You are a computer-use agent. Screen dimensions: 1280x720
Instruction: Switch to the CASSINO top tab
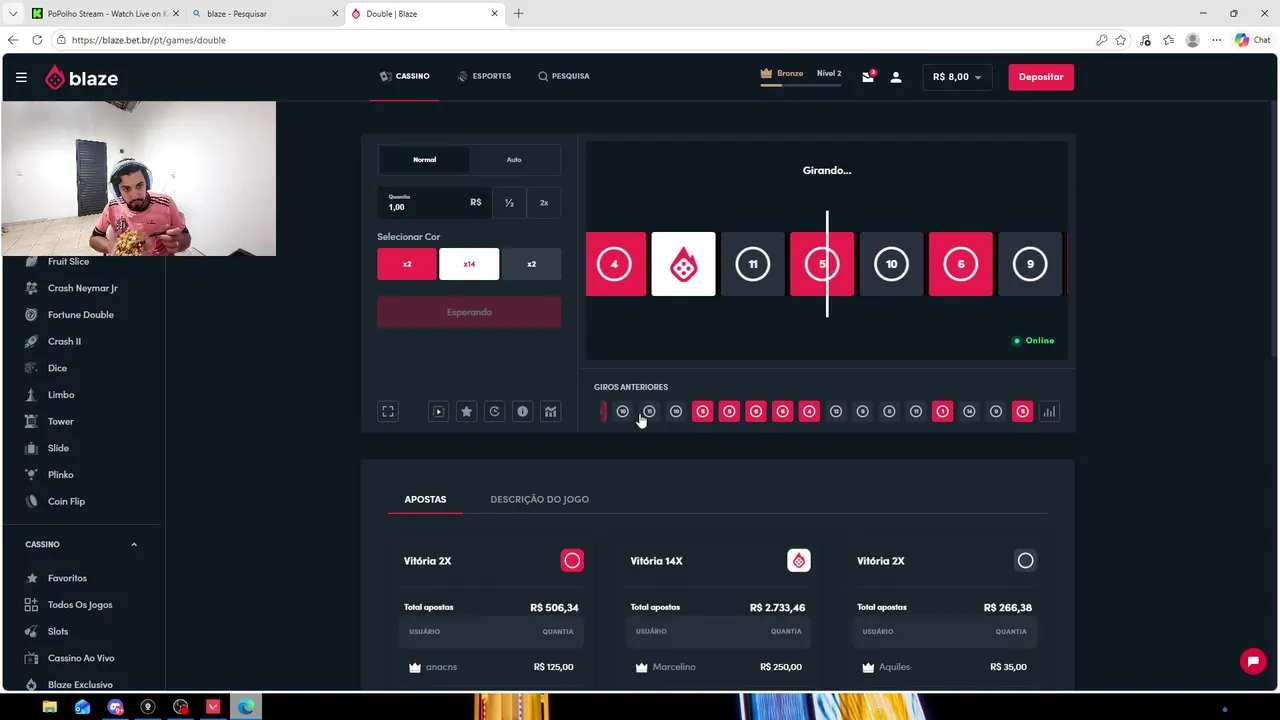pyautogui.click(x=405, y=76)
